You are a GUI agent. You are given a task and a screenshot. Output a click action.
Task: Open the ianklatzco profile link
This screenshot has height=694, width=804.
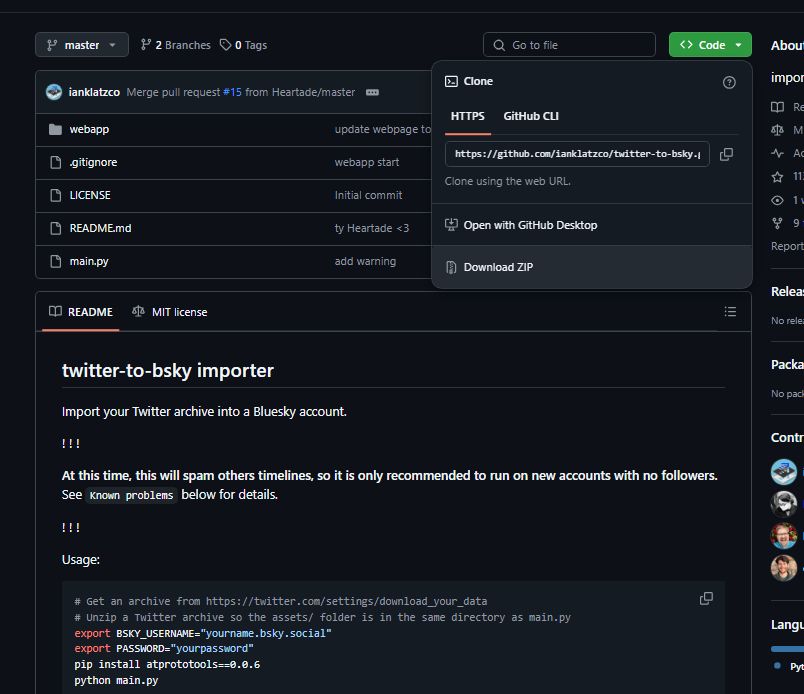pyautogui.click(x=94, y=92)
